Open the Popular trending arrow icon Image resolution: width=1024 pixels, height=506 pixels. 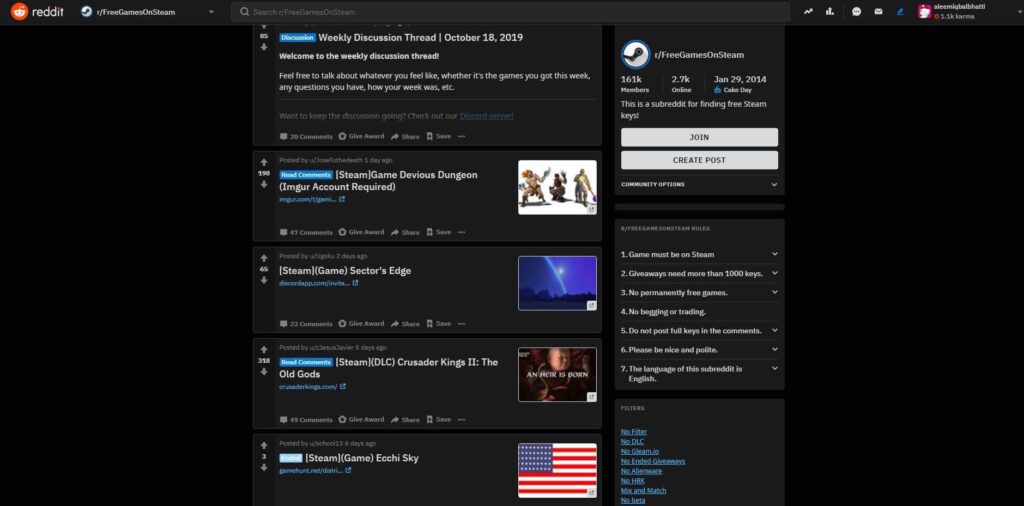(x=808, y=12)
